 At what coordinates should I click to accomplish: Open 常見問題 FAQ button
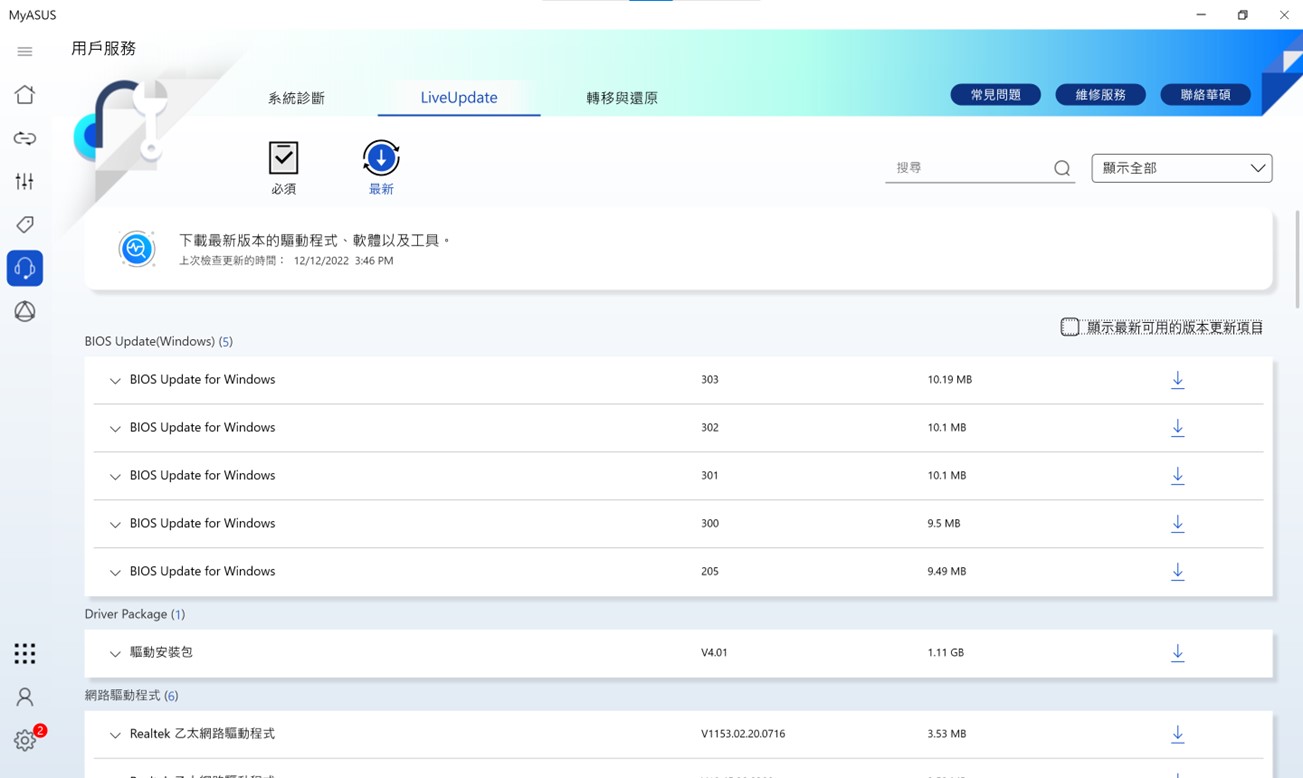[995, 95]
